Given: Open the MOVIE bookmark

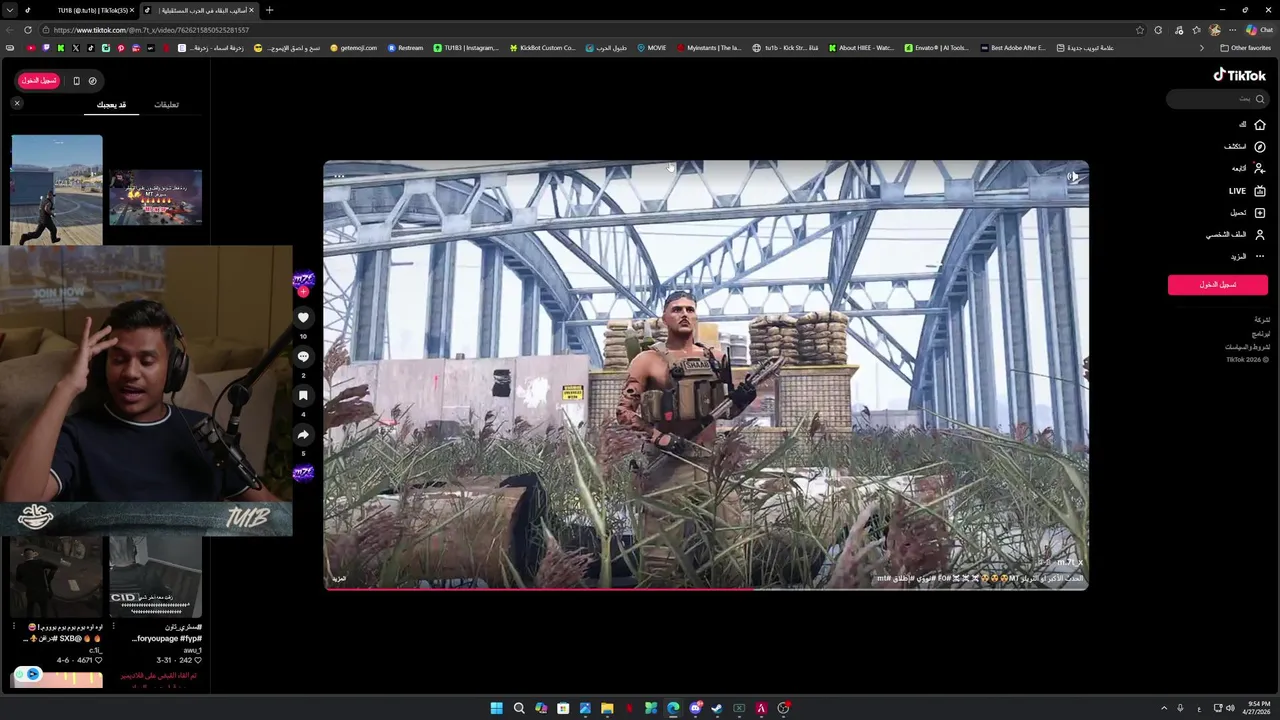Looking at the screenshot, I should click(651, 48).
